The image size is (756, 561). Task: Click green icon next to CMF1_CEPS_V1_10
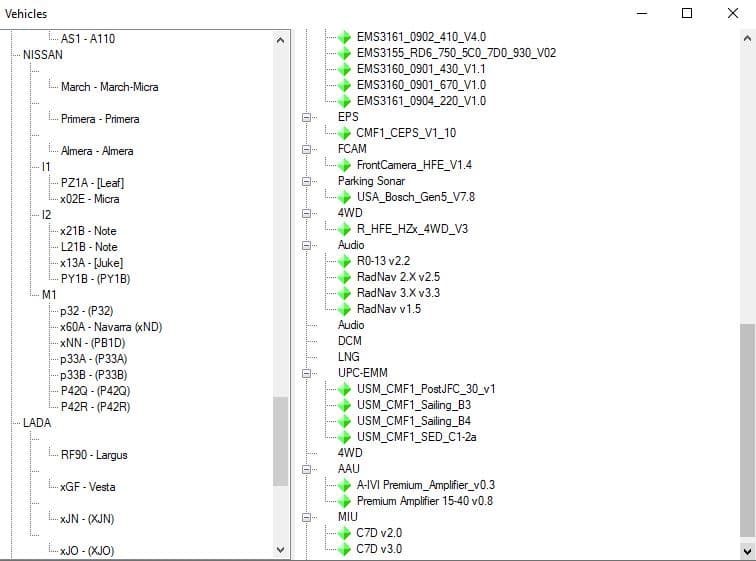pos(344,133)
